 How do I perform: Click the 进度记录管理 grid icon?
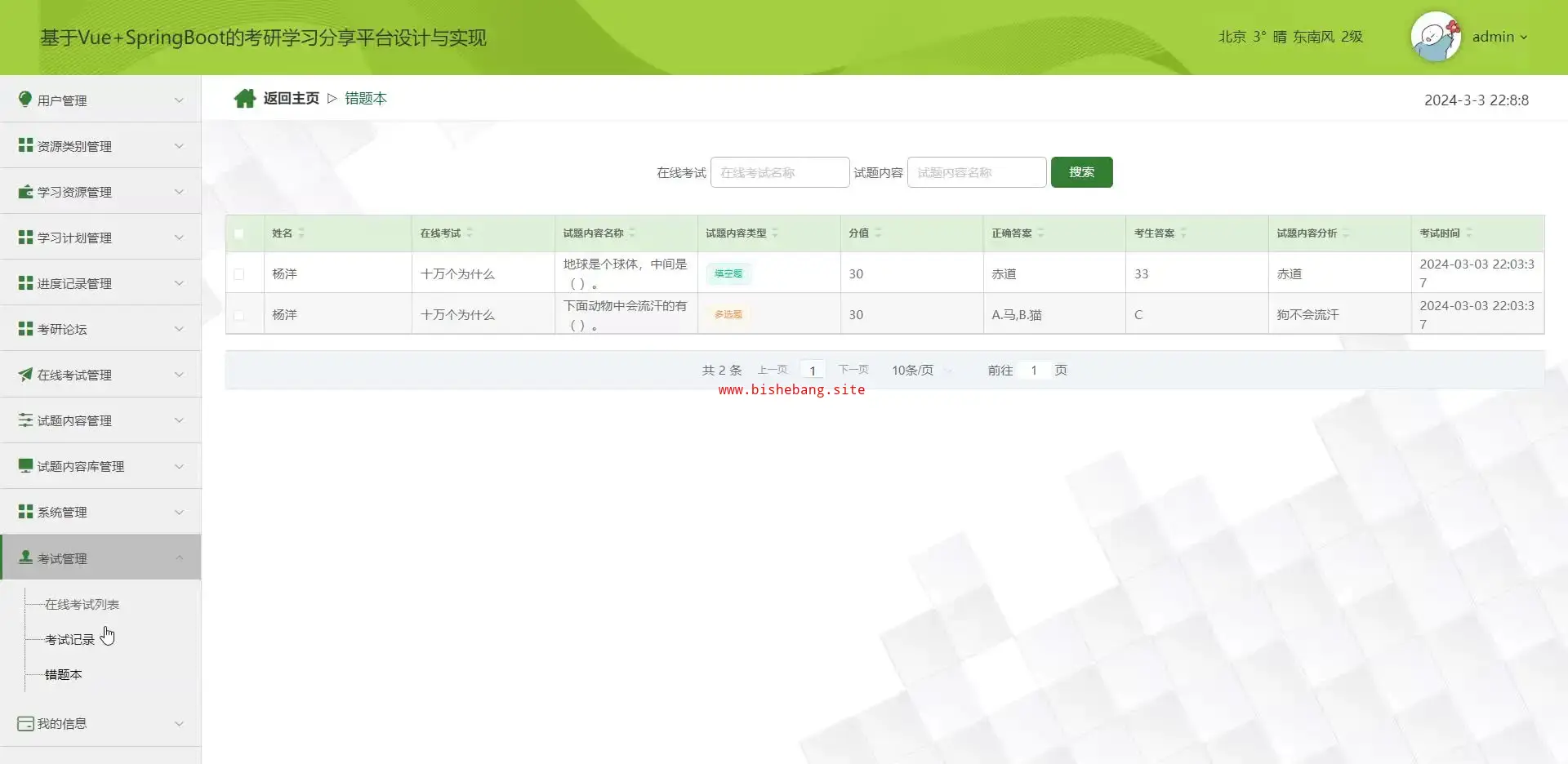pyautogui.click(x=25, y=282)
